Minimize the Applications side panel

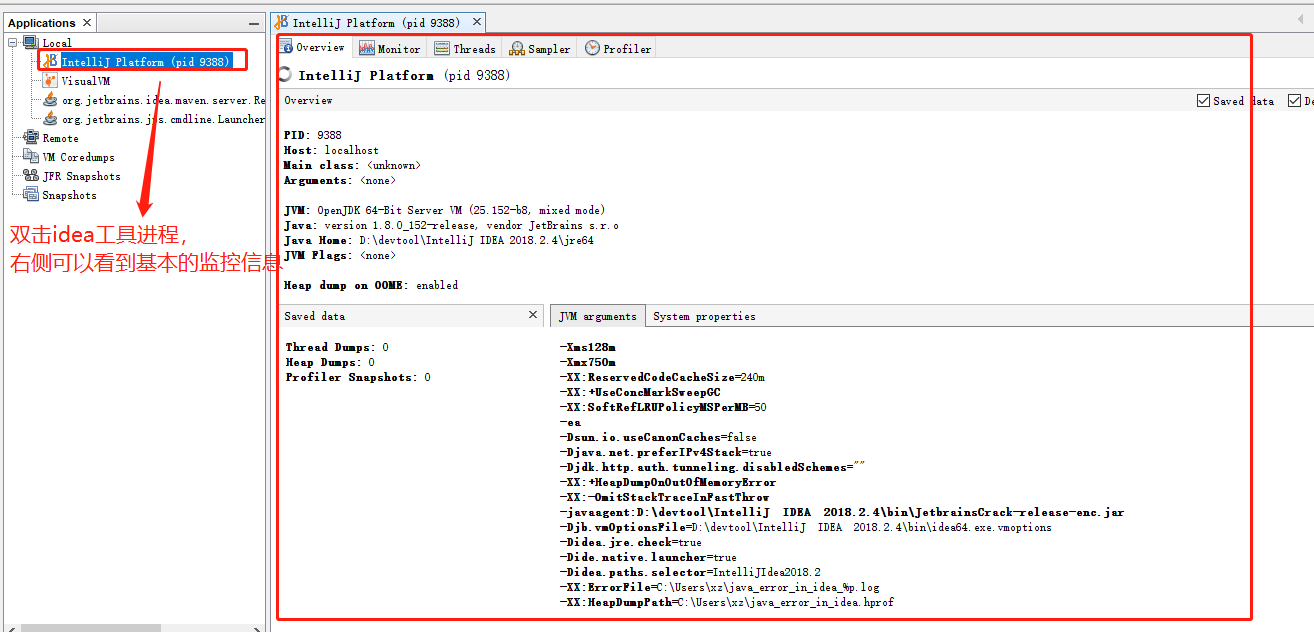254,23
